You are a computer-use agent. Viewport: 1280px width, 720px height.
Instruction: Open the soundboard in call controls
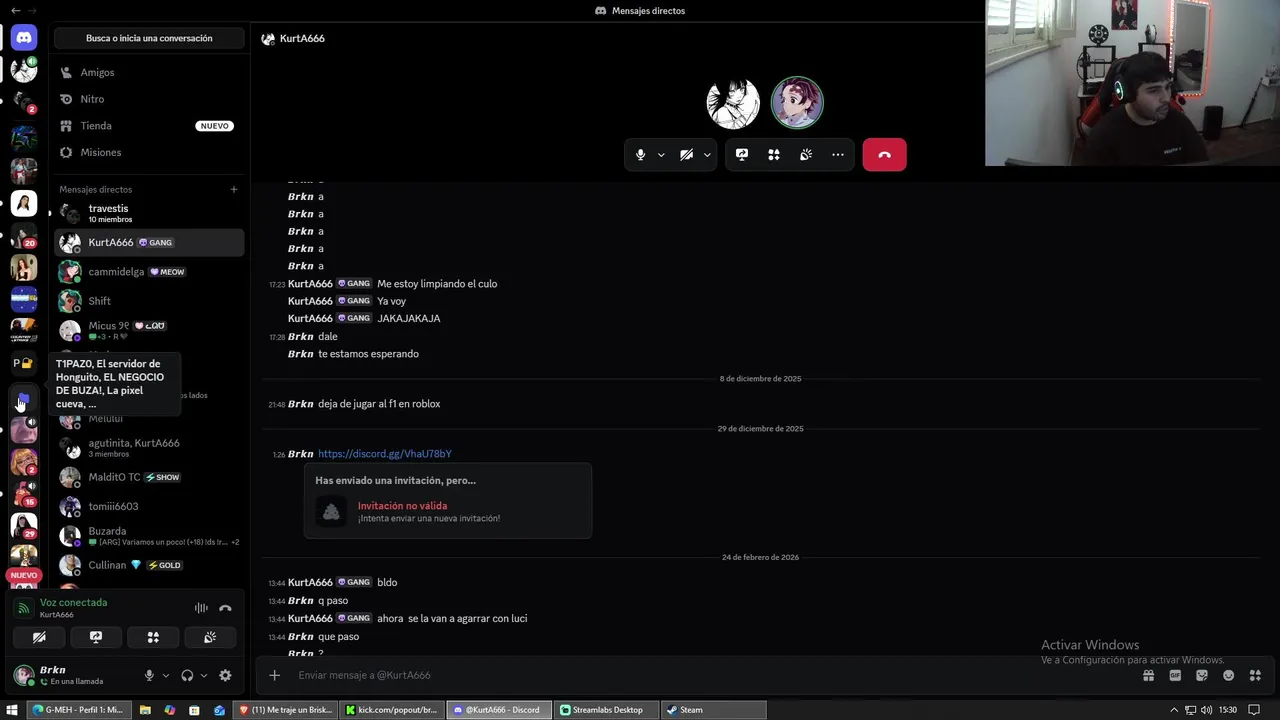[806, 155]
